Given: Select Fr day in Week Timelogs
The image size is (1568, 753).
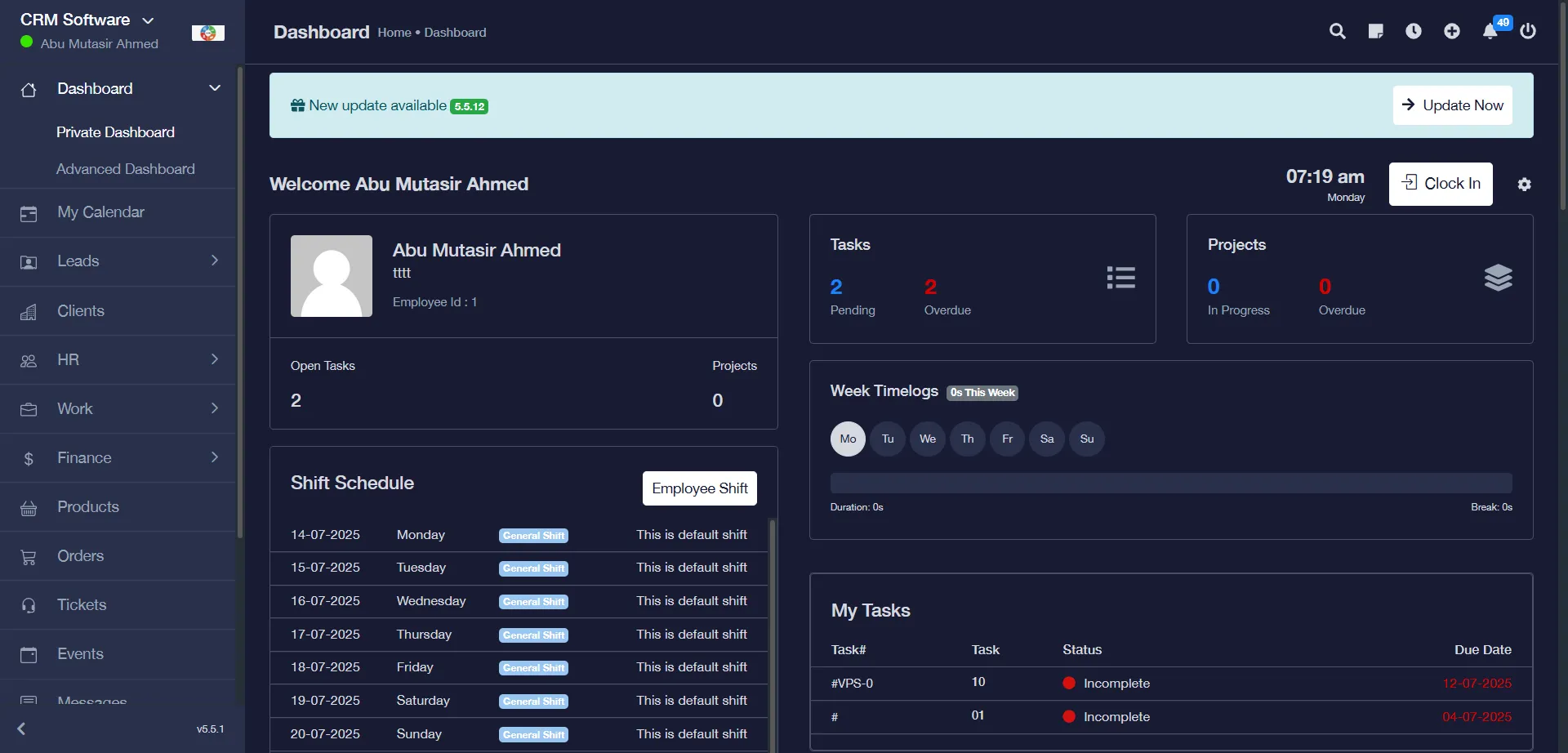Looking at the screenshot, I should pyautogui.click(x=1007, y=439).
